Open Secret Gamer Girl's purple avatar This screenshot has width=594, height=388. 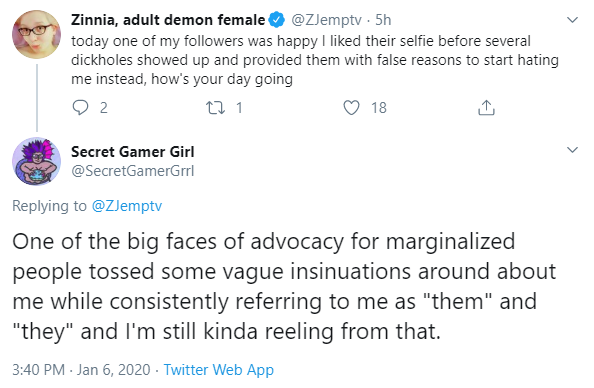(36, 161)
